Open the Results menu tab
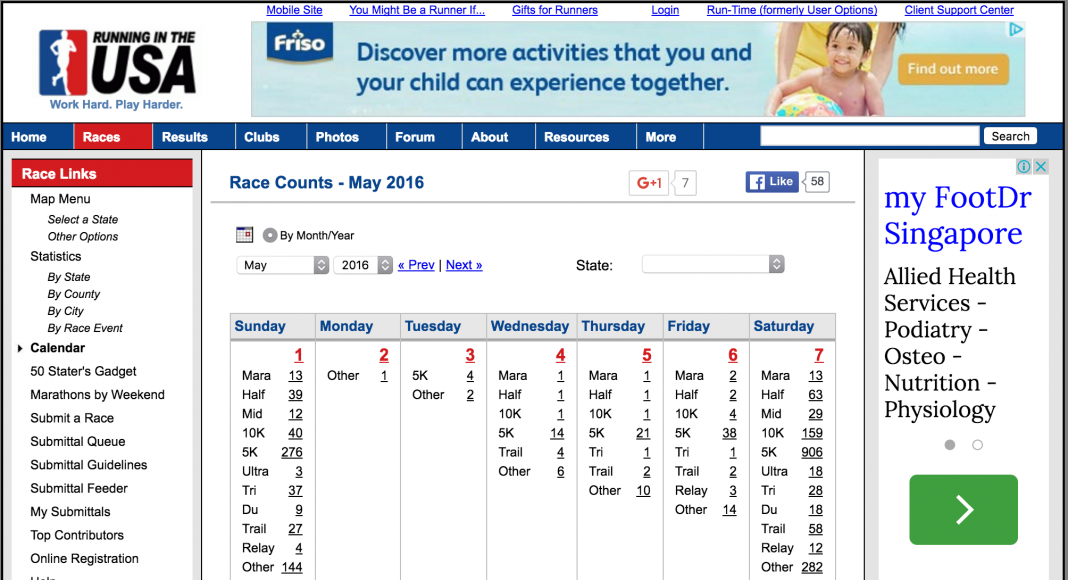This screenshot has width=1068, height=580. pyautogui.click(x=185, y=137)
